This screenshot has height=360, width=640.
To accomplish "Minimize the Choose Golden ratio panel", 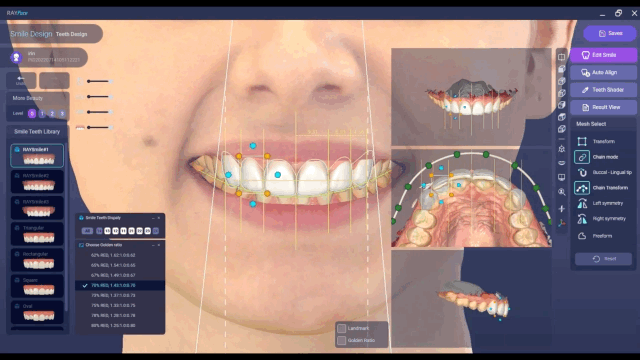I will (153, 245).
